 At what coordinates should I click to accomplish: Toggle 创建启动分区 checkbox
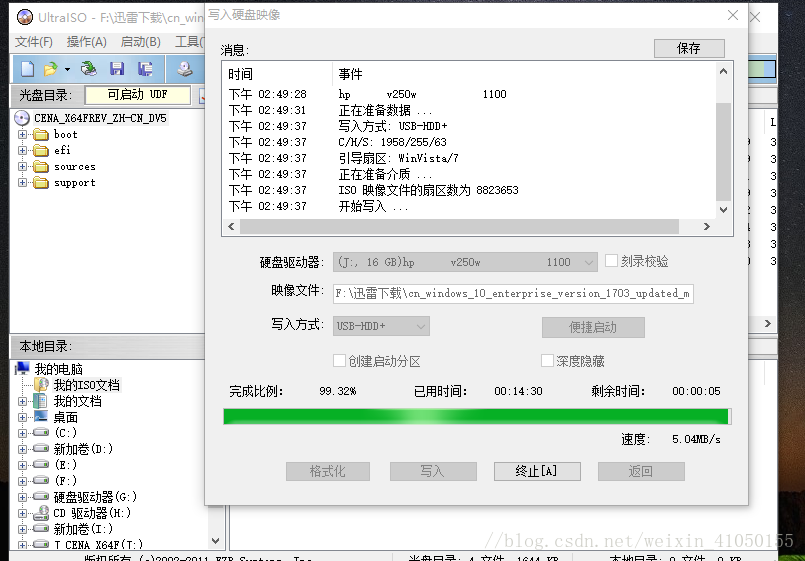pyautogui.click(x=339, y=361)
